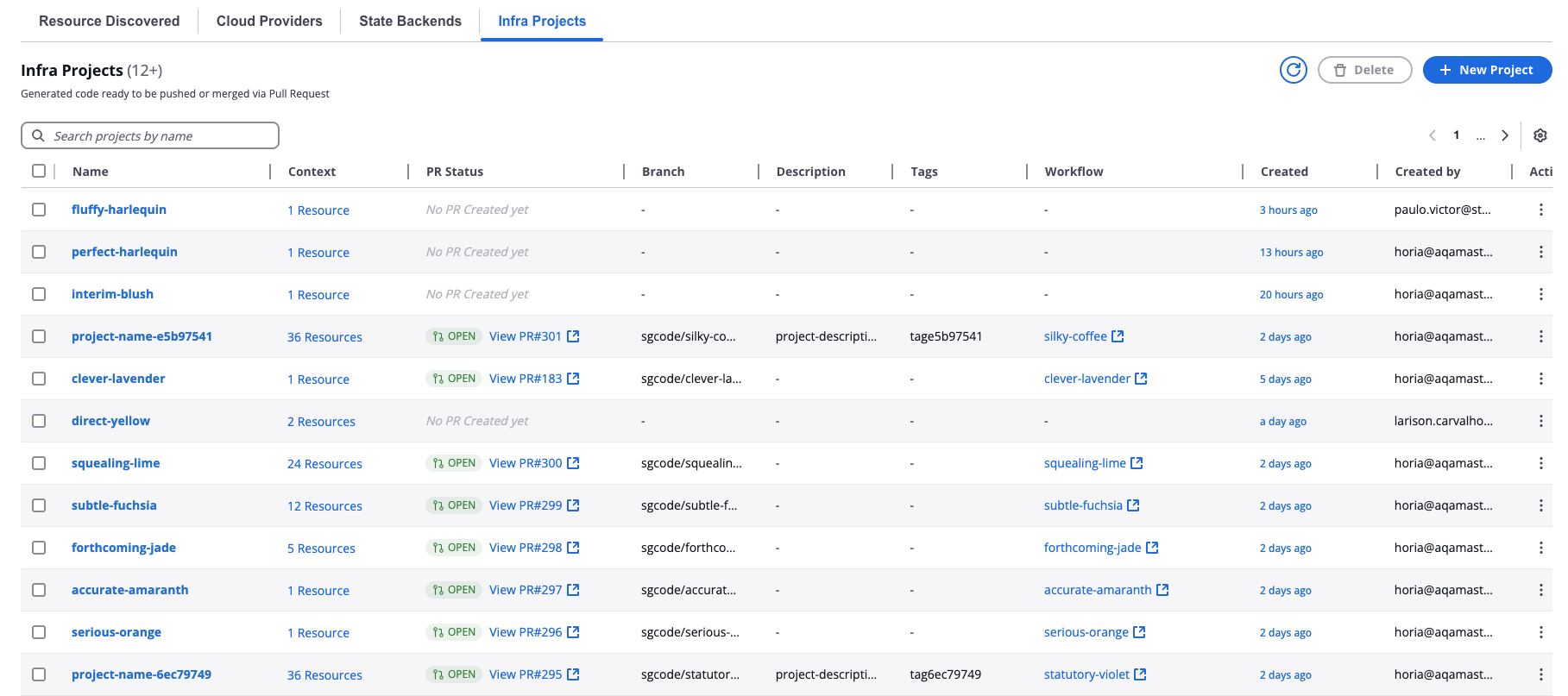1568x696 pixels.
Task: Click branch 'sgcode/forthco...' cell
Action: pyautogui.click(x=689, y=548)
